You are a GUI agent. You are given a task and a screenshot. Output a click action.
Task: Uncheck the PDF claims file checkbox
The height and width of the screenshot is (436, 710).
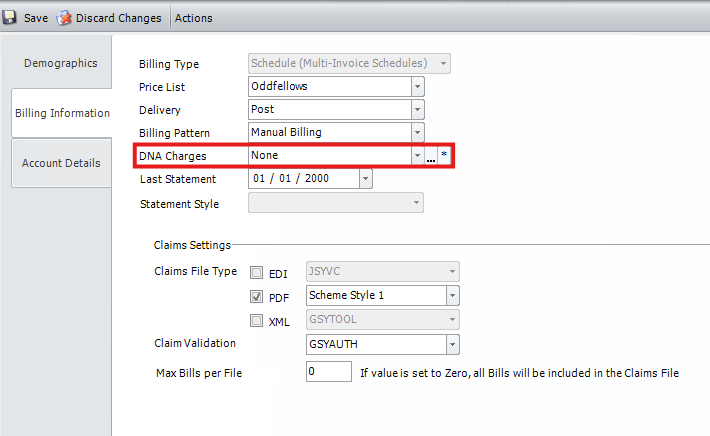[257, 296]
